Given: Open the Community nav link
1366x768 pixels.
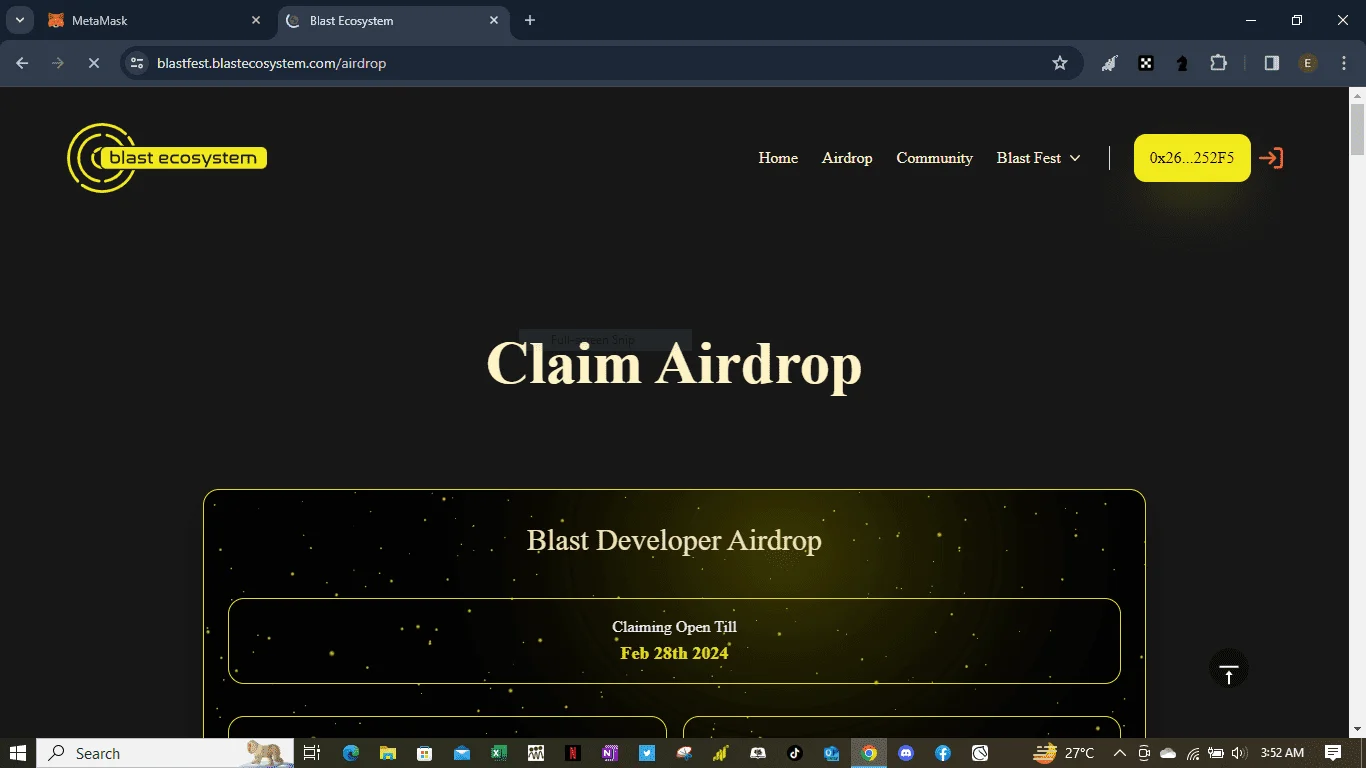Looking at the screenshot, I should pyautogui.click(x=934, y=158).
